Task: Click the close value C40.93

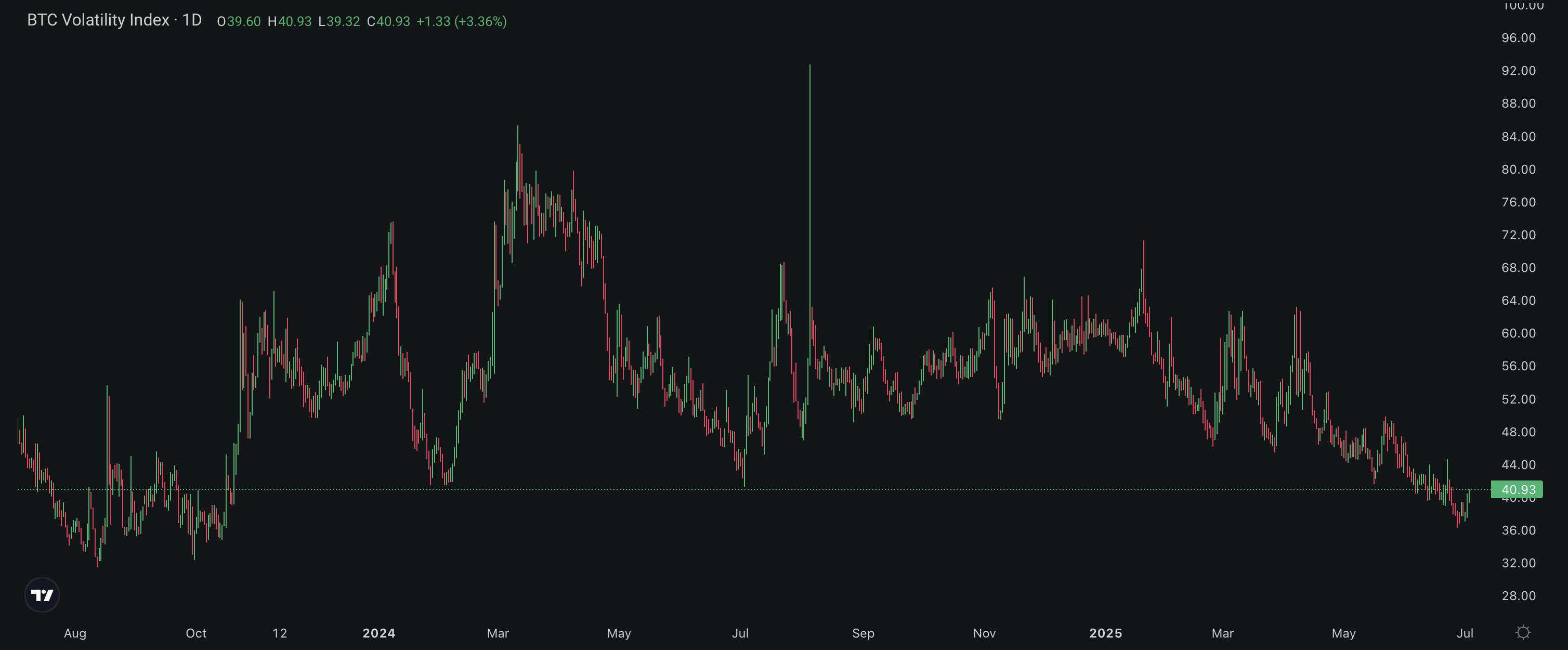Action: [x=388, y=21]
